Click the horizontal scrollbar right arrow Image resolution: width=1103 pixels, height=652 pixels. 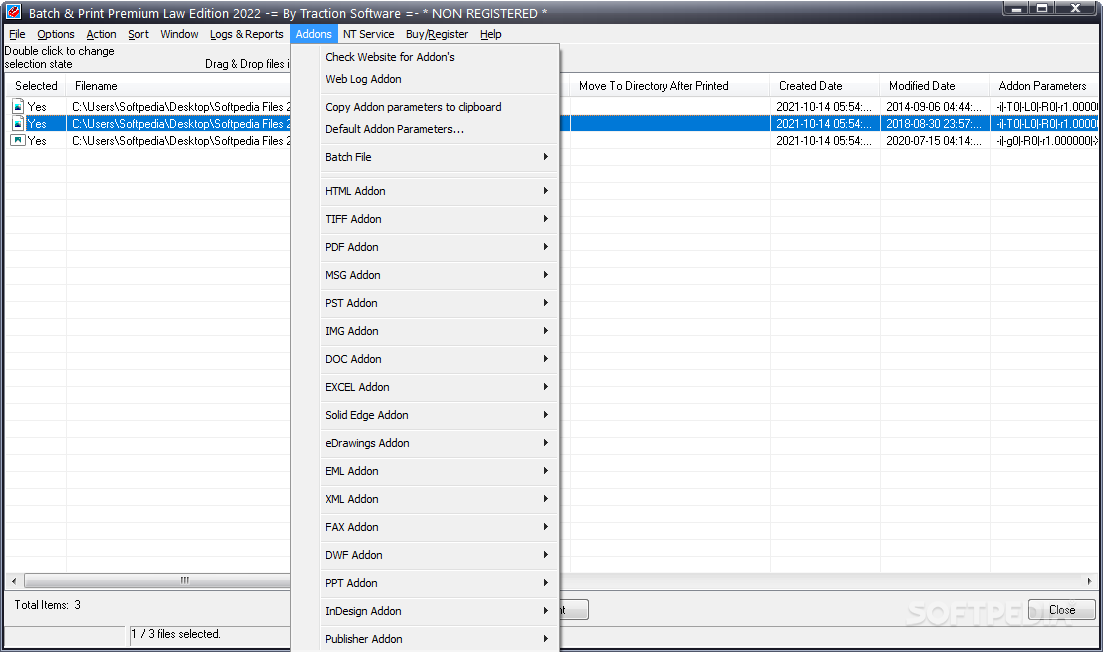[x=1089, y=581]
